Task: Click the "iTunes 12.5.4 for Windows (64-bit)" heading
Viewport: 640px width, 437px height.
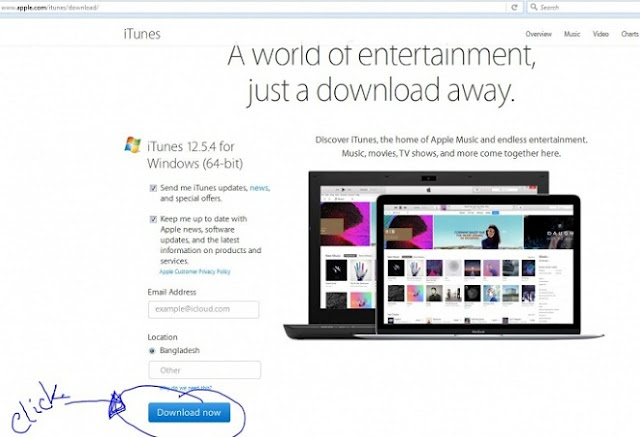Action: [x=195, y=155]
